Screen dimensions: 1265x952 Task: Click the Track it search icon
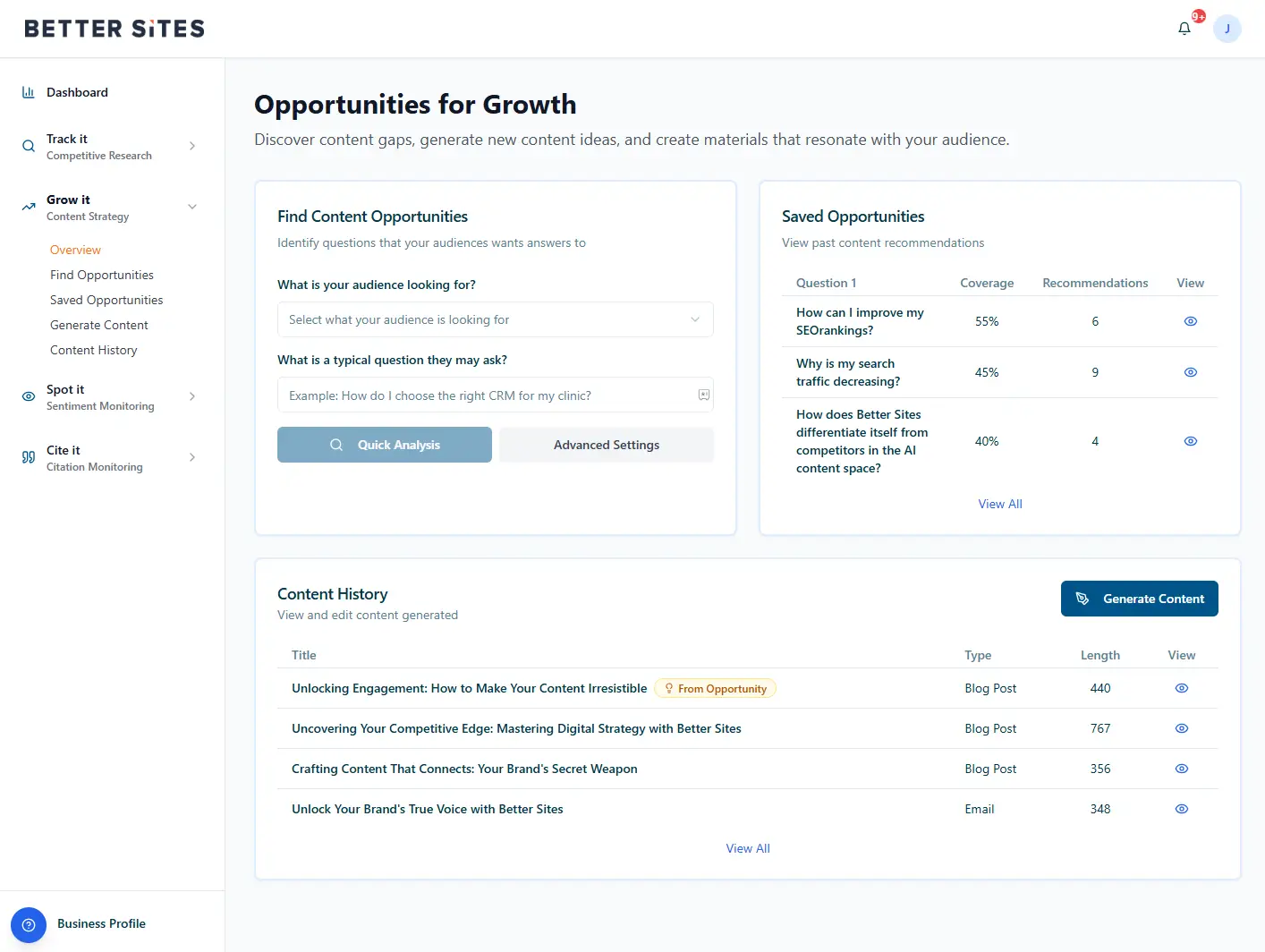29,146
